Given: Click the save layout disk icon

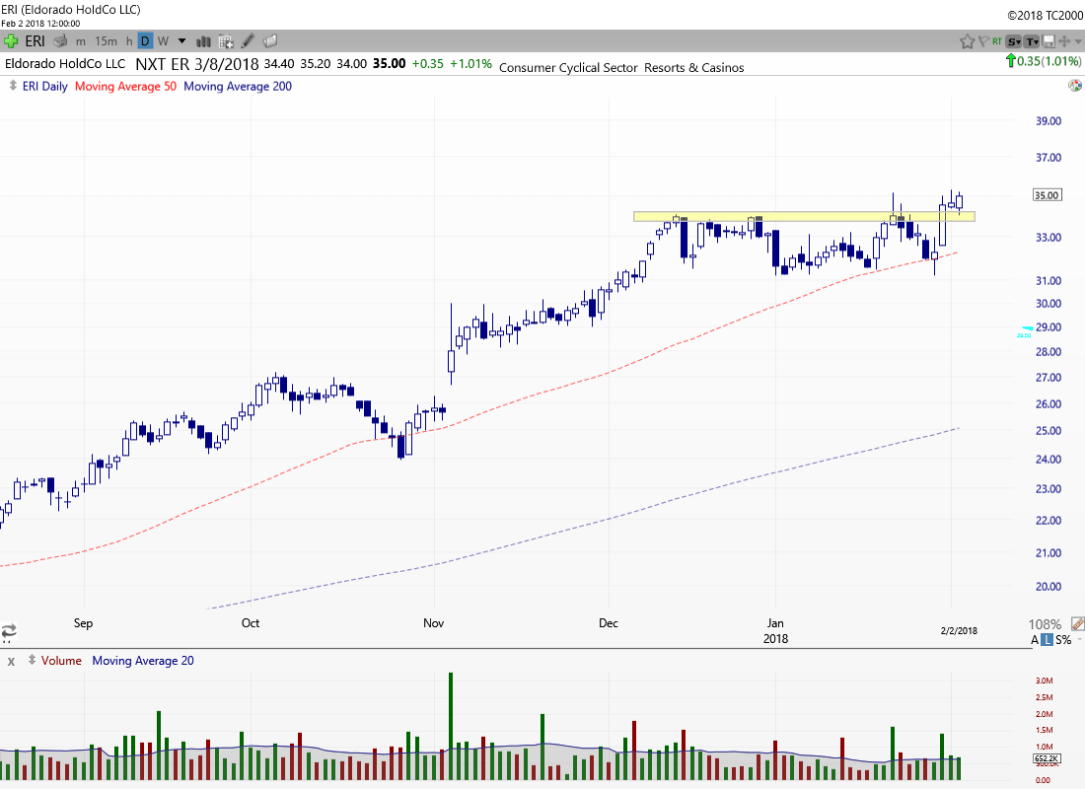Looking at the screenshot, I should pos(1048,41).
